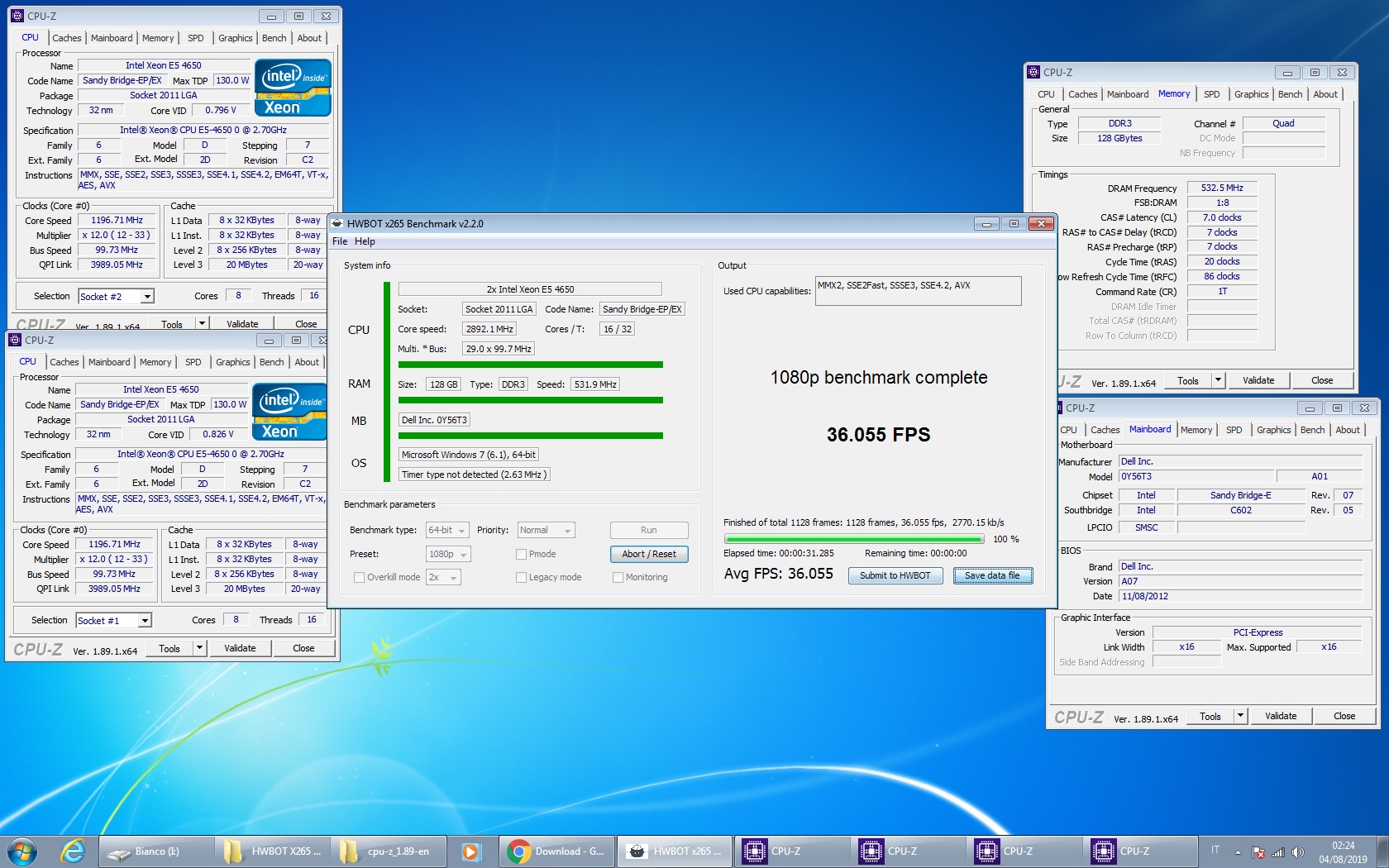Image resolution: width=1389 pixels, height=868 pixels.
Task: Click Submit to HWBOT button
Action: coord(895,575)
